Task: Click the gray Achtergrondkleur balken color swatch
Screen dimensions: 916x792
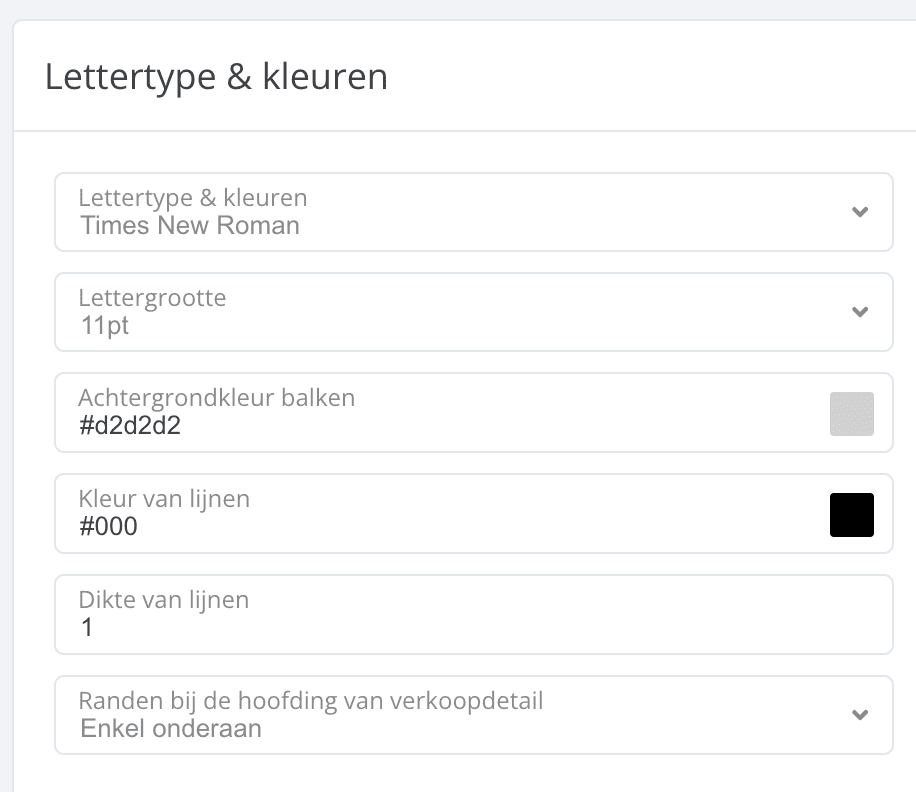Action: click(852, 414)
